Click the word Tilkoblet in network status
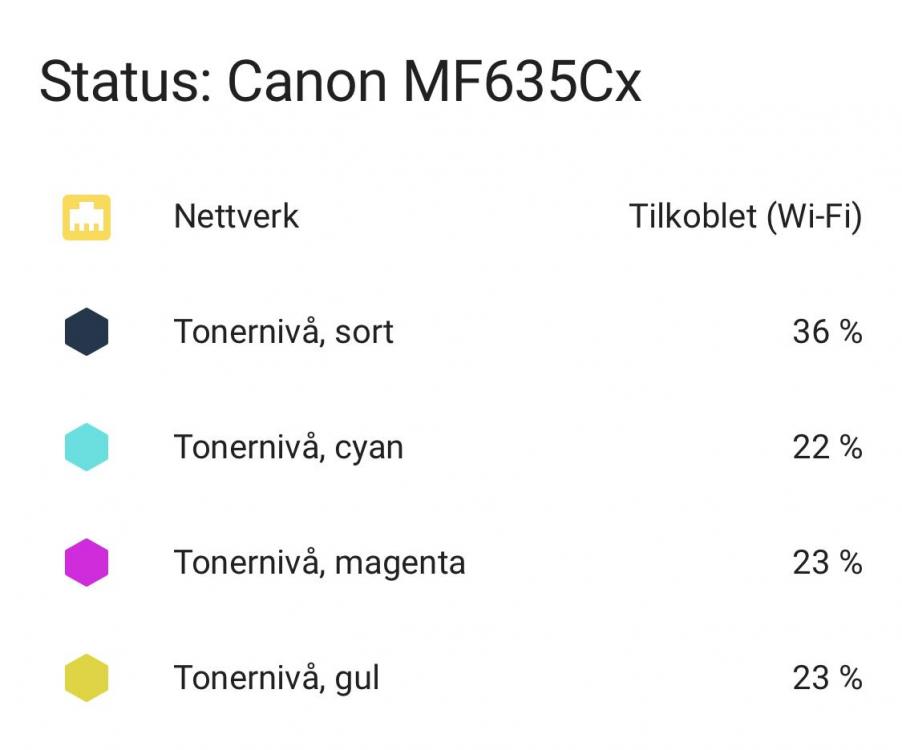Viewport: 902px width, 750px height. click(x=693, y=216)
